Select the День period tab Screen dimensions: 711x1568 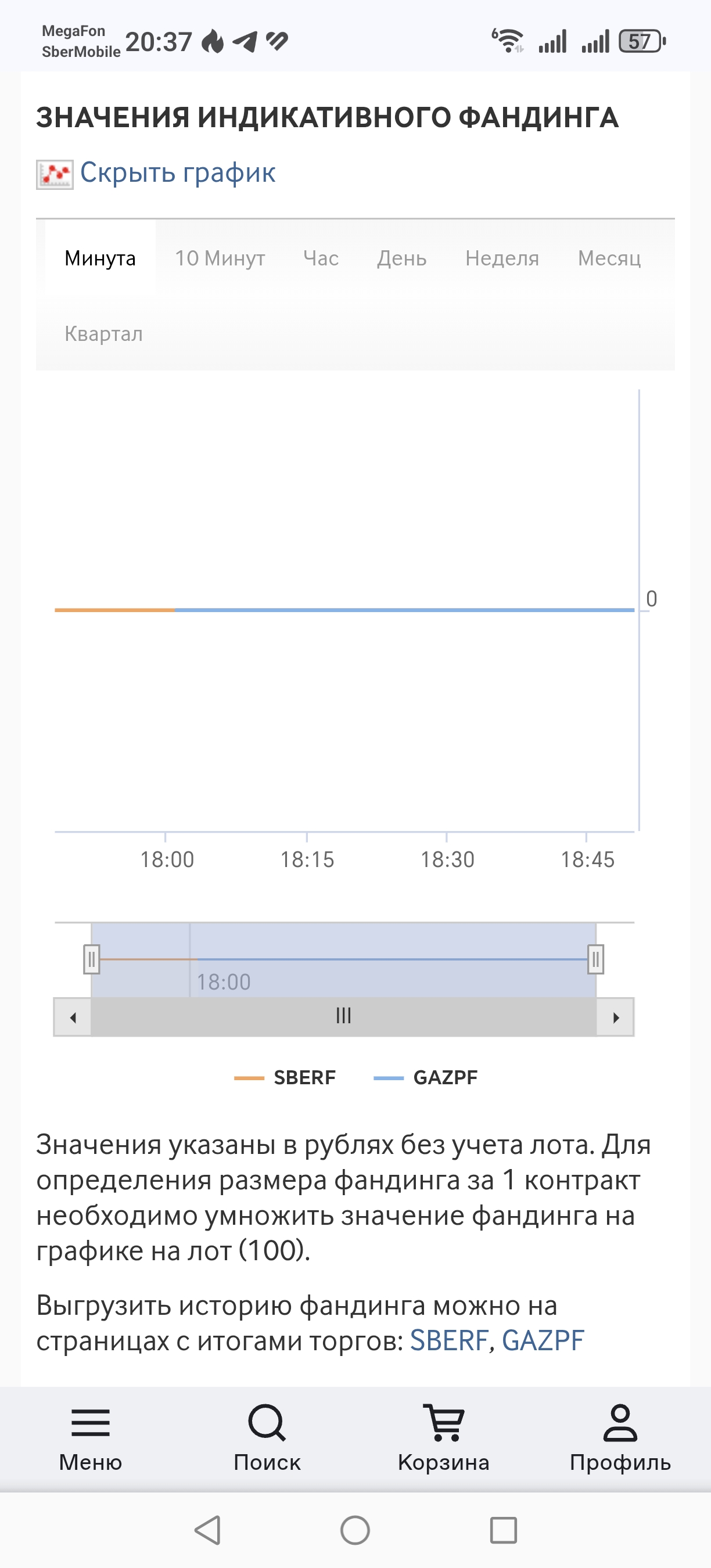(x=401, y=258)
